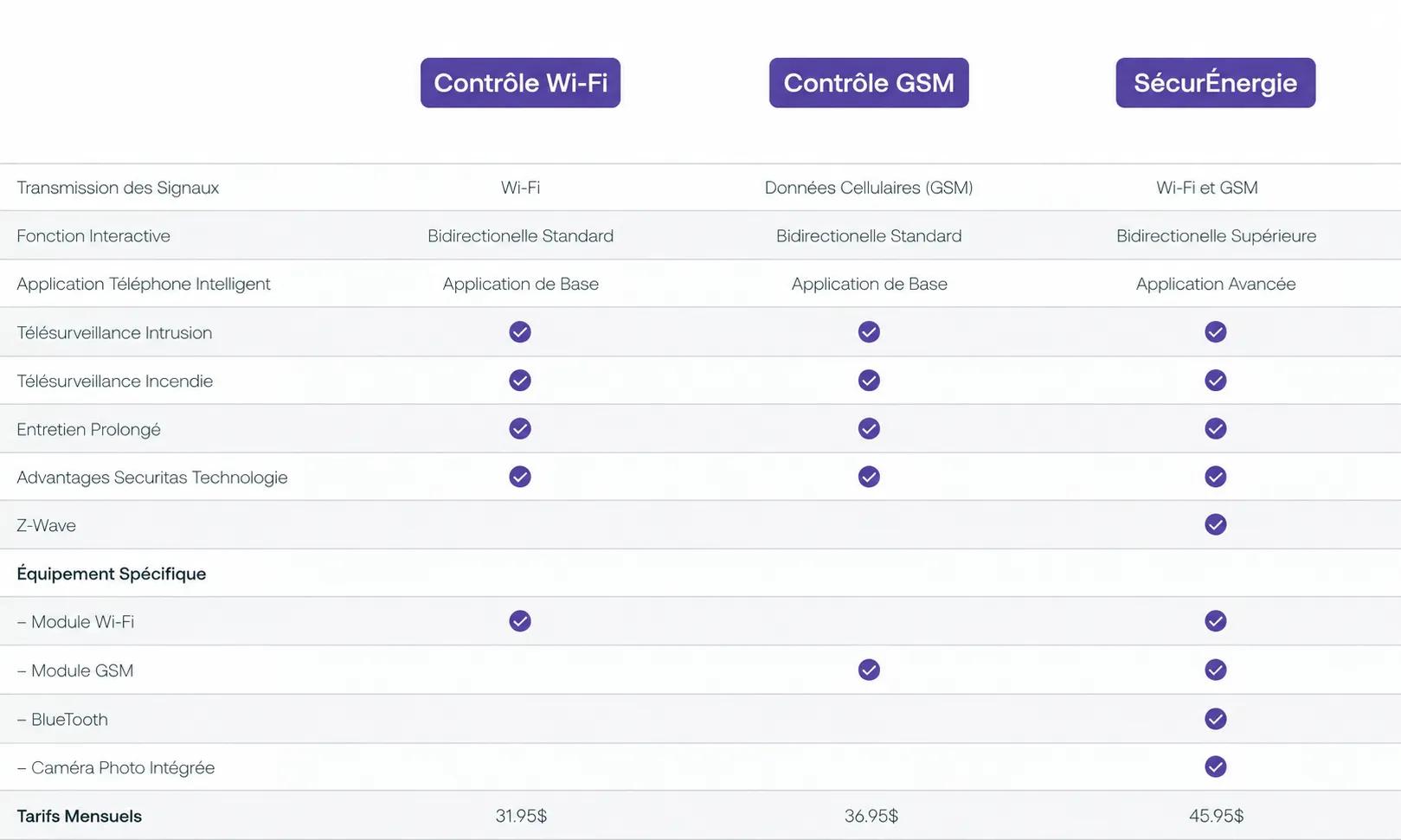Click Données Cellulaires (GSM) cell
This screenshot has height=840, width=1401.
(x=869, y=188)
